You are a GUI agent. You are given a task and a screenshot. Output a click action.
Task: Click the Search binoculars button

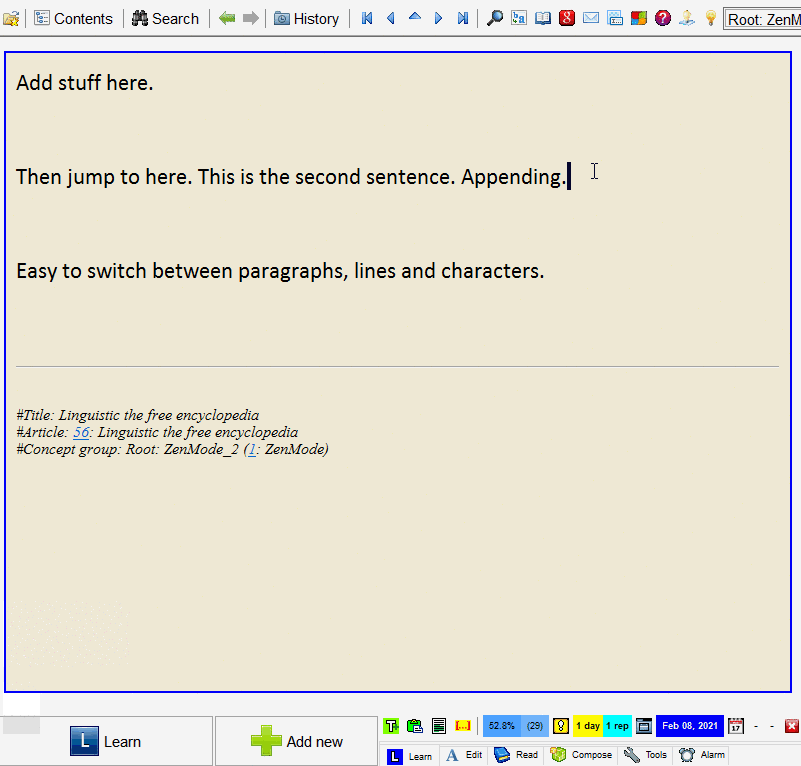click(165, 18)
